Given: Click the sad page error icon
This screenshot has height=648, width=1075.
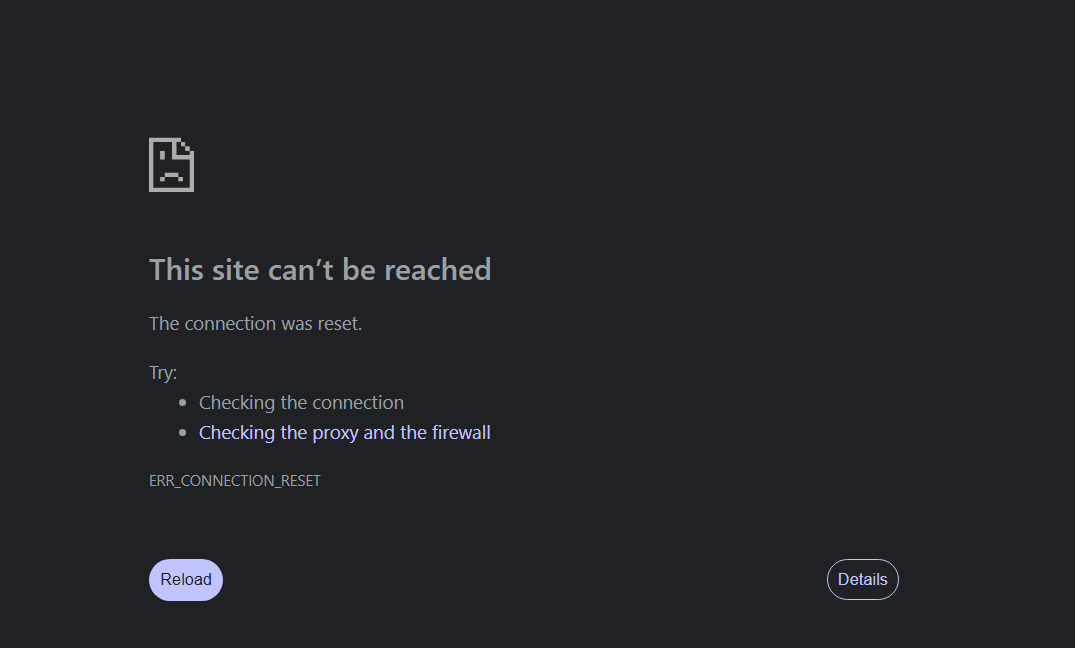Looking at the screenshot, I should 171,165.
